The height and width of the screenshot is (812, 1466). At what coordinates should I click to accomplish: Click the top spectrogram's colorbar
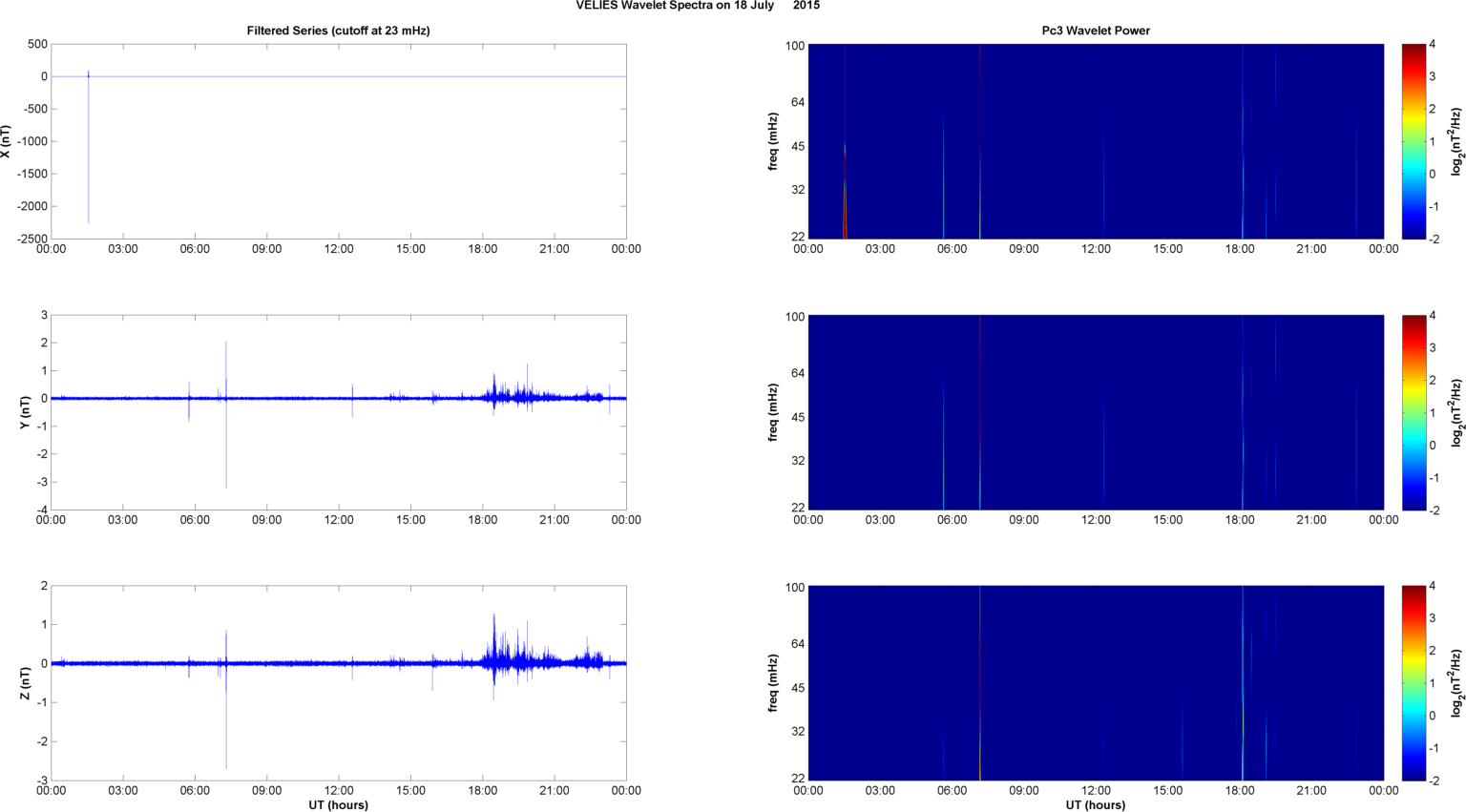point(1413,141)
